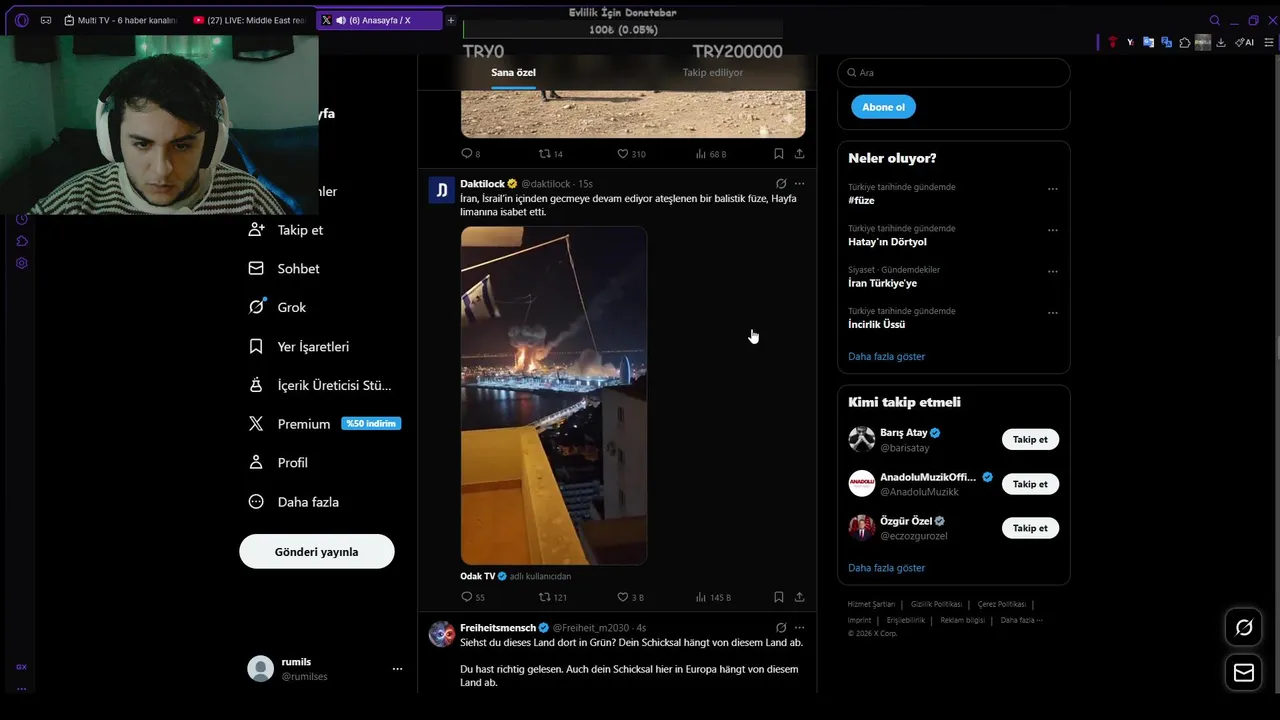
Task: Open Odak TV source link
Action: 477,576
